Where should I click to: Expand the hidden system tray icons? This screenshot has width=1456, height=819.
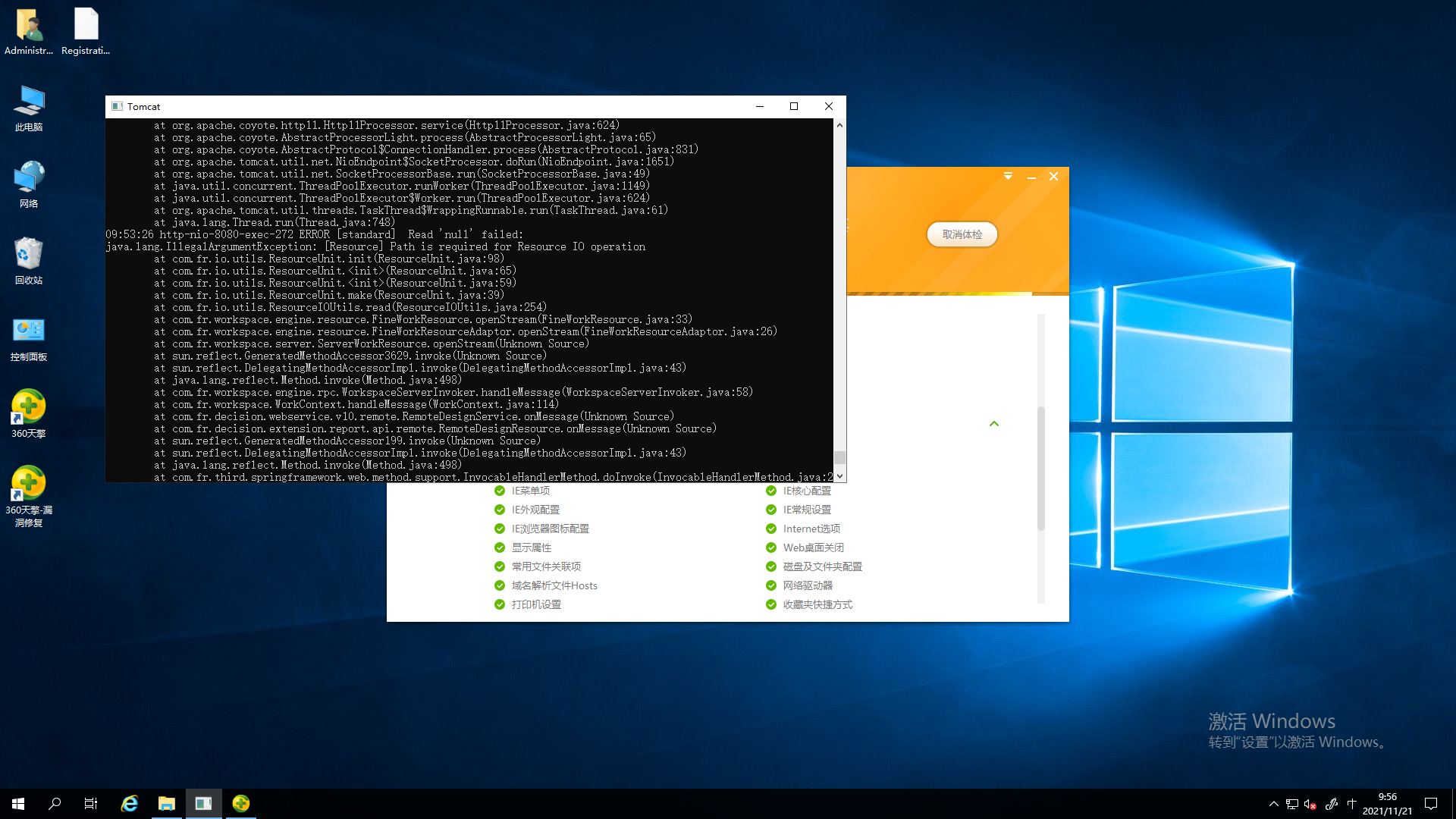pyautogui.click(x=1273, y=804)
